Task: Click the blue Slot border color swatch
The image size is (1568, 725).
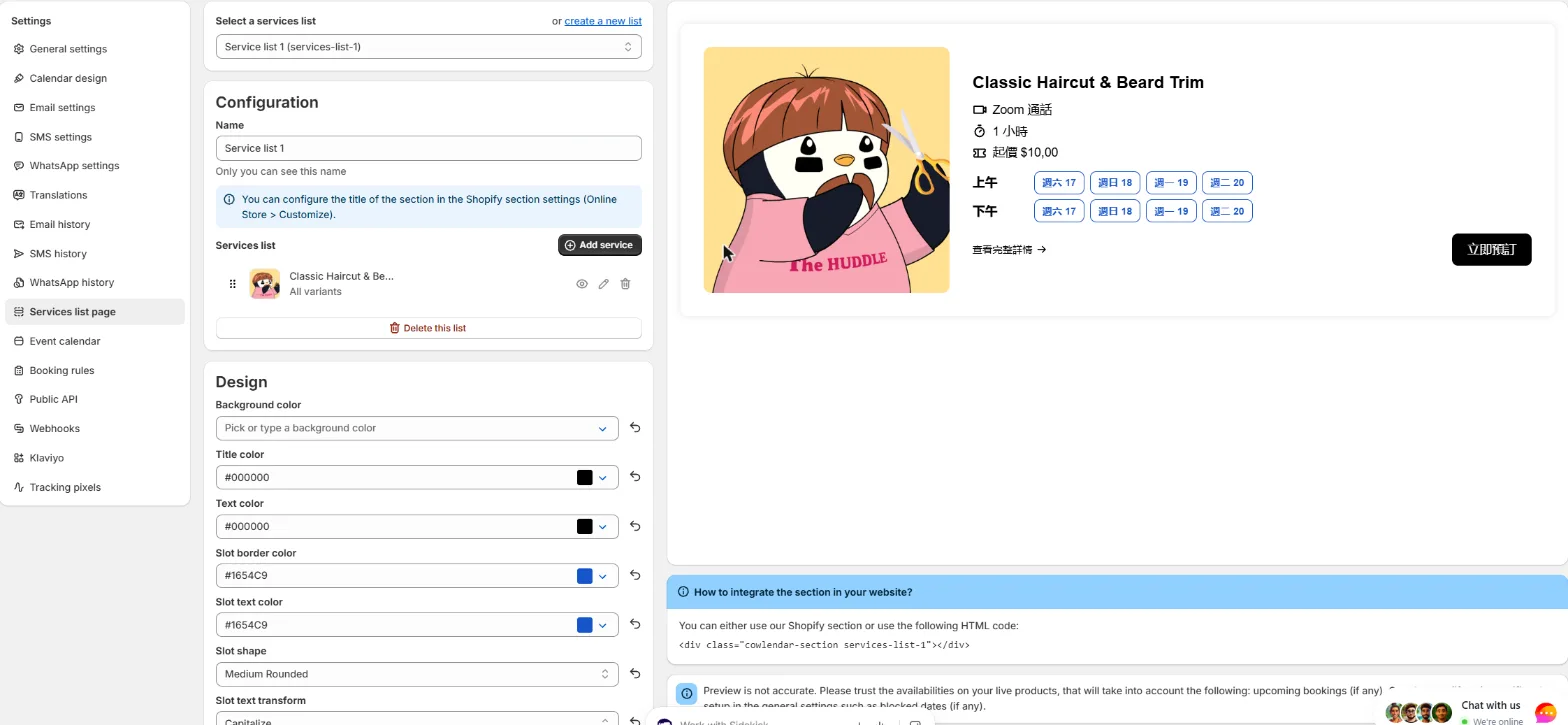Action: point(585,576)
